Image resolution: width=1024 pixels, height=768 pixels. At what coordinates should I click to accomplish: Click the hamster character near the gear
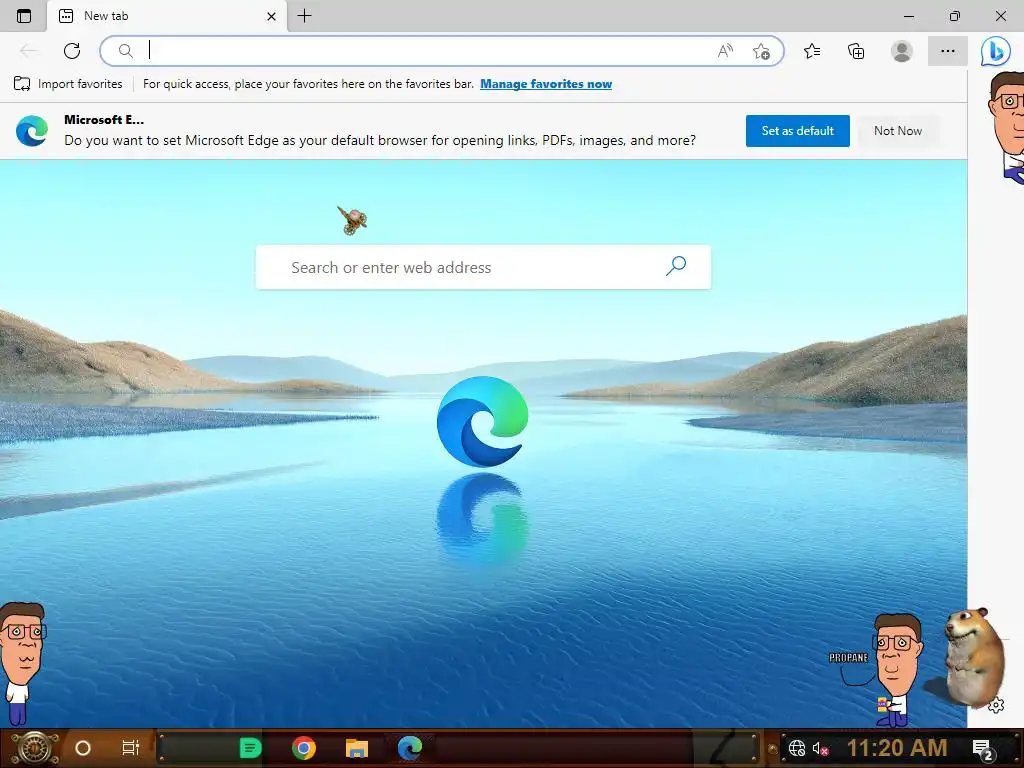coord(974,658)
